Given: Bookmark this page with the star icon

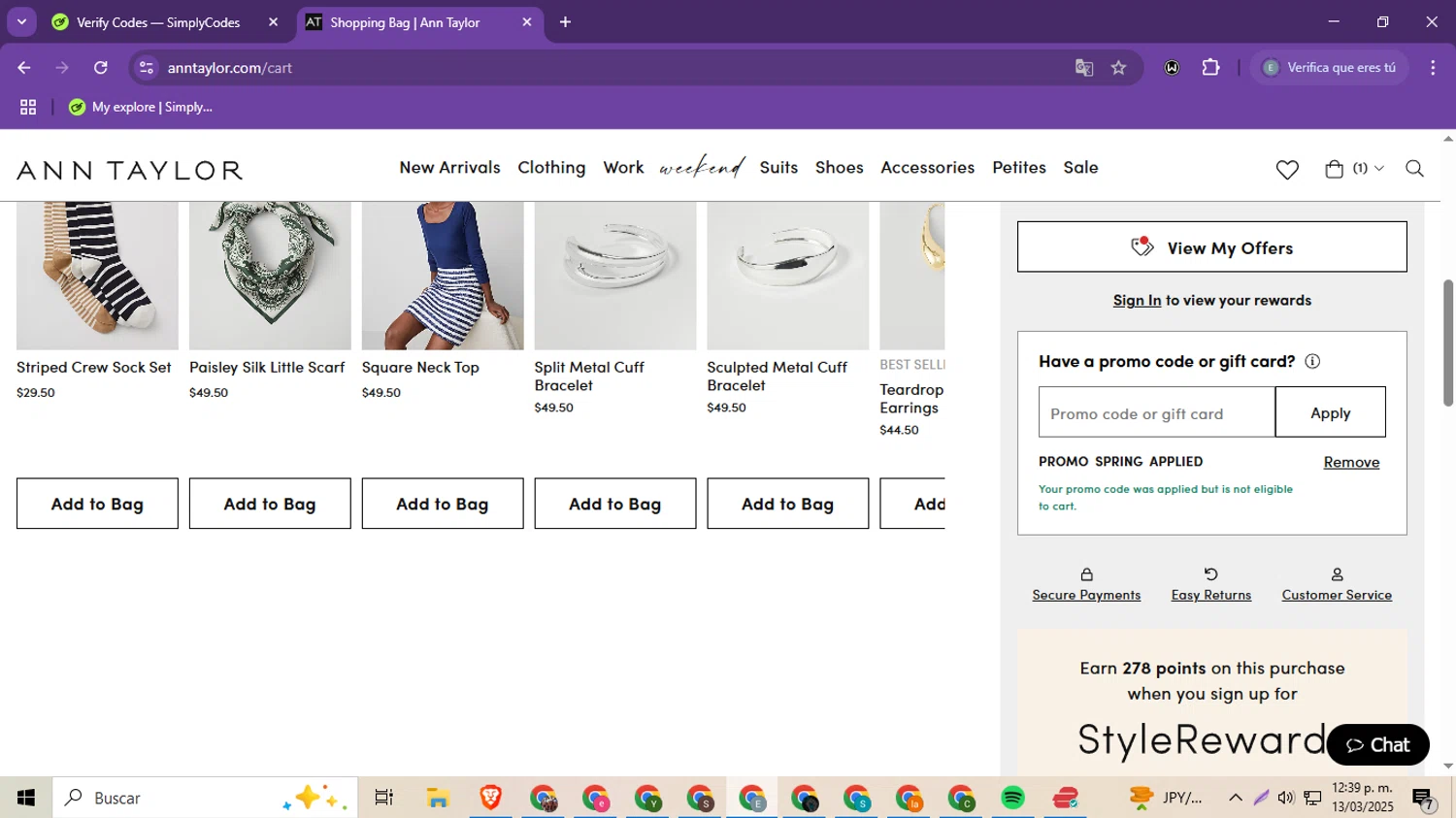Looking at the screenshot, I should [x=1118, y=68].
